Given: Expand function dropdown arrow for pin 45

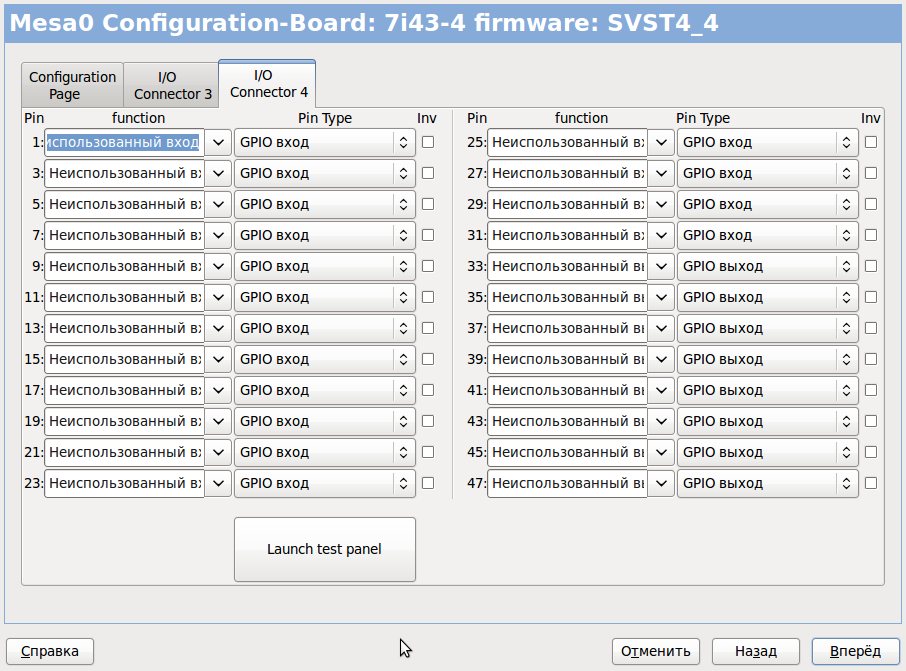Looking at the screenshot, I should pyautogui.click(x=661, y=453).
